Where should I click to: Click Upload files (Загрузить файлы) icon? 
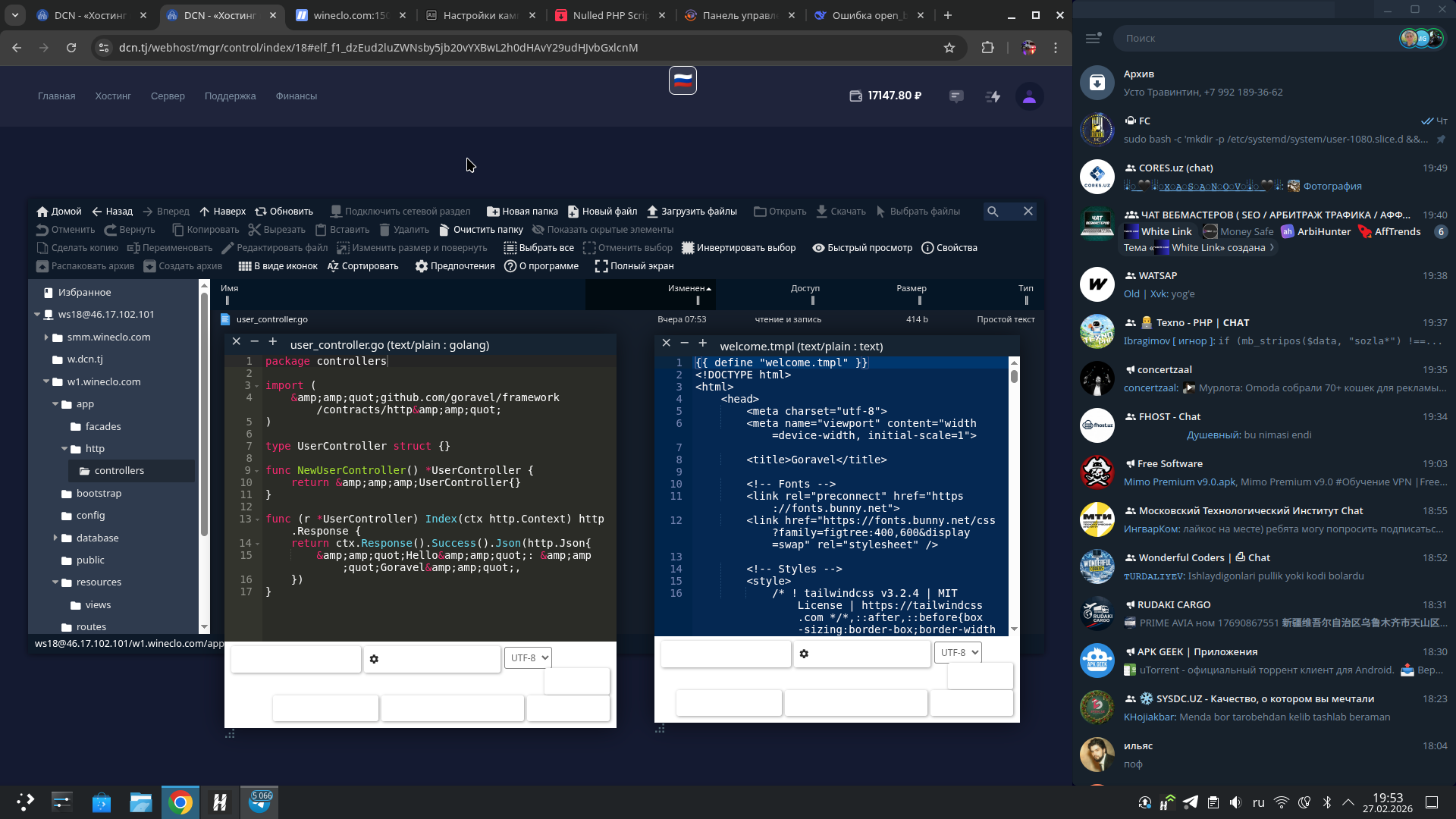pyautogui.click(x=652, y=212)
